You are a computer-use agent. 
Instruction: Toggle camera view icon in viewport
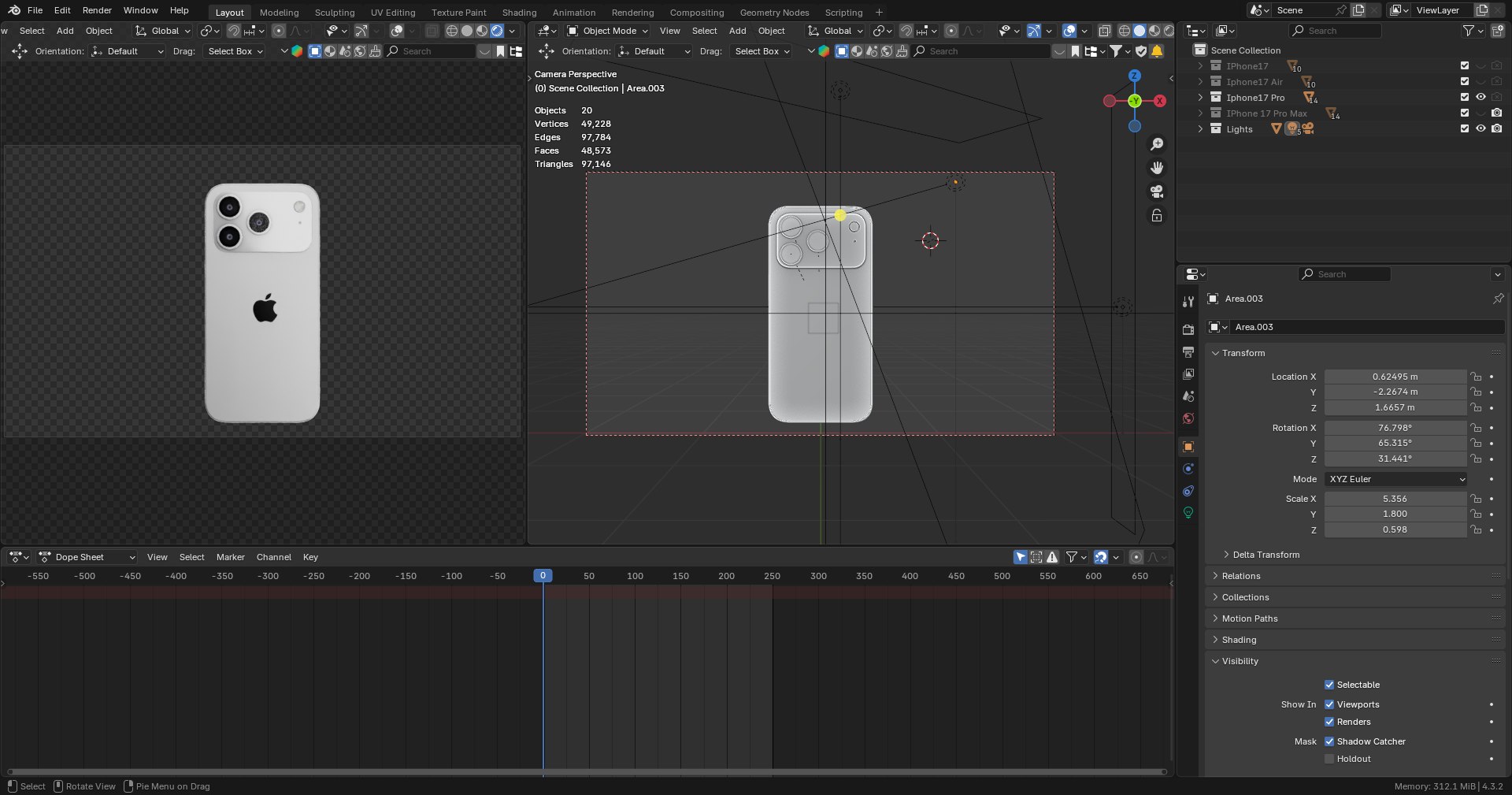(x=1157, y=191)
